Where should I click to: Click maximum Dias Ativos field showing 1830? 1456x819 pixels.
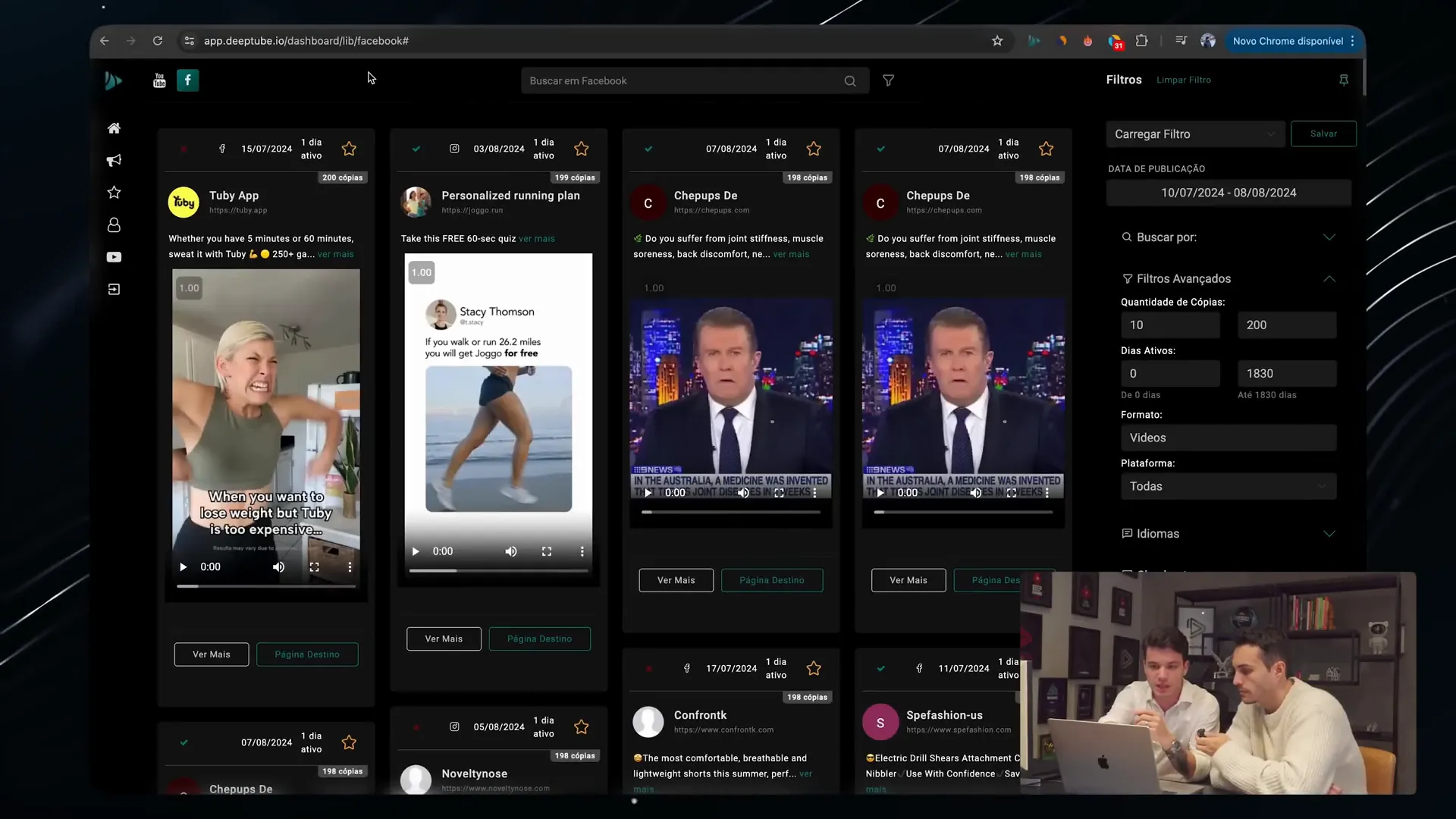click(x=1287, y=373)
